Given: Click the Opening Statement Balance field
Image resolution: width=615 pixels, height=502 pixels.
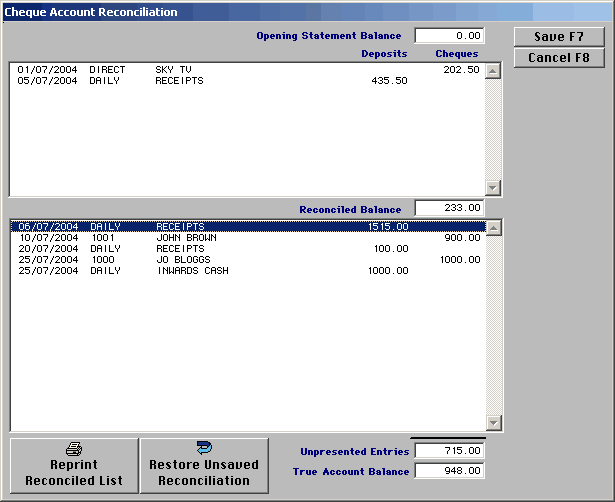Looking at the screenshot, I should pos(449,36).
